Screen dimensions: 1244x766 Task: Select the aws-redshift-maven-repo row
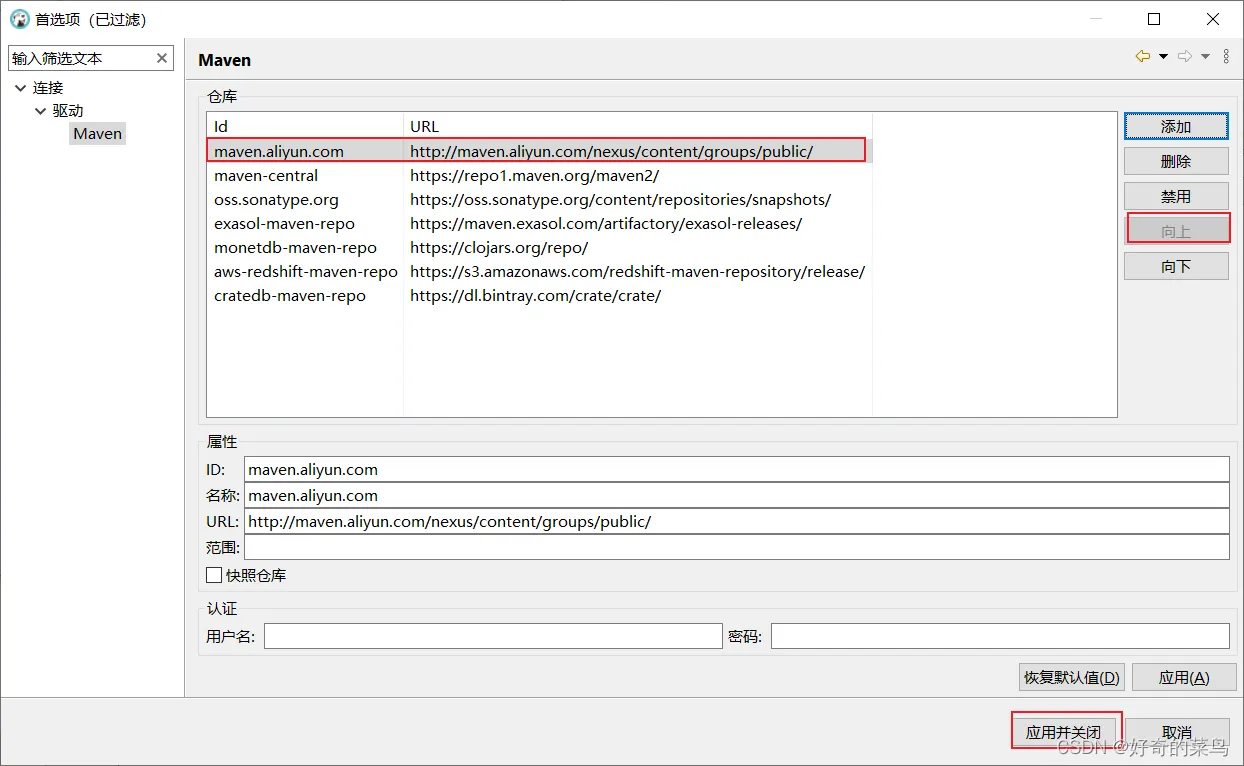point(539,271)
